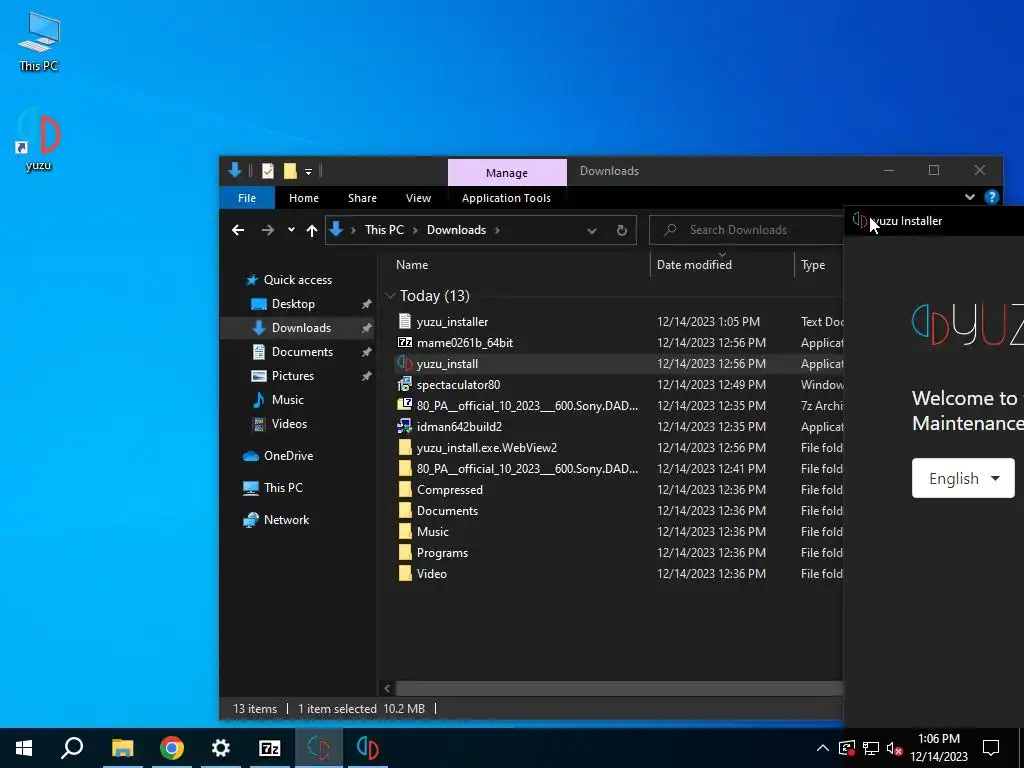Select idman642build2 installer icon
Viewport: 1024px width, 768px height.
[x=405, y=426]
